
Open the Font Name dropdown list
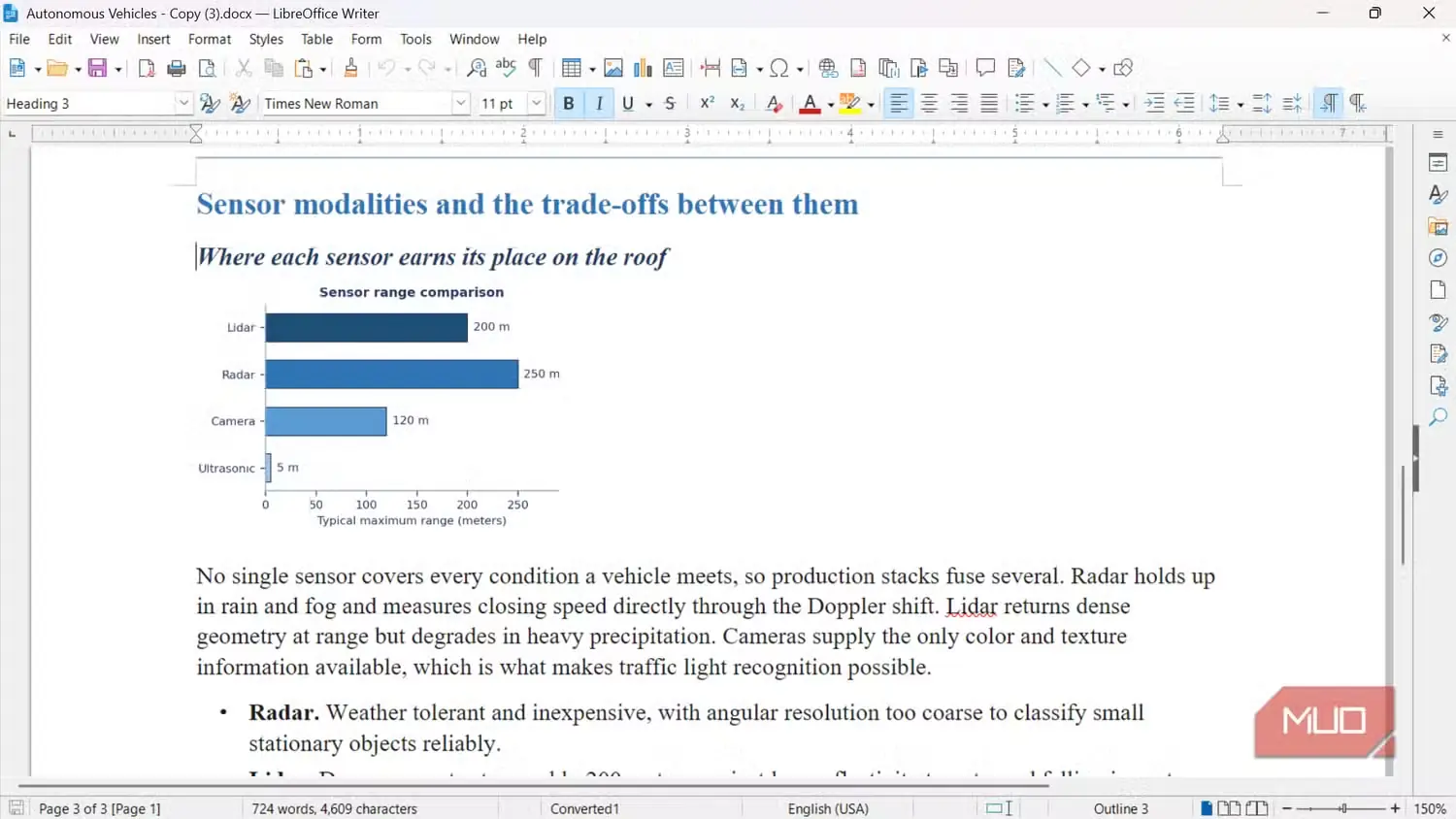point(461,104)
